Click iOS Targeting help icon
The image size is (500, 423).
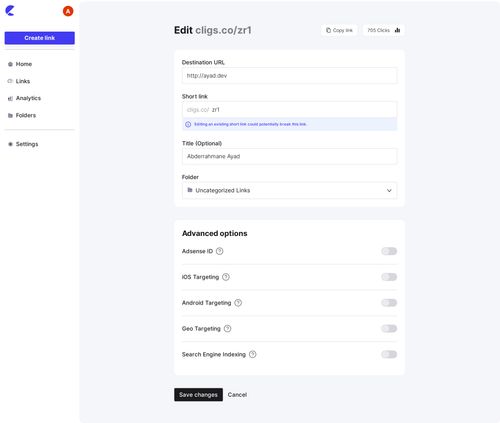[226, 277]
